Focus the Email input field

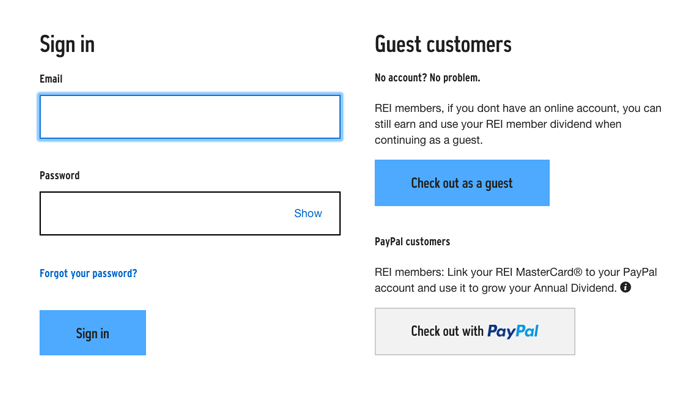pos(190,117)
